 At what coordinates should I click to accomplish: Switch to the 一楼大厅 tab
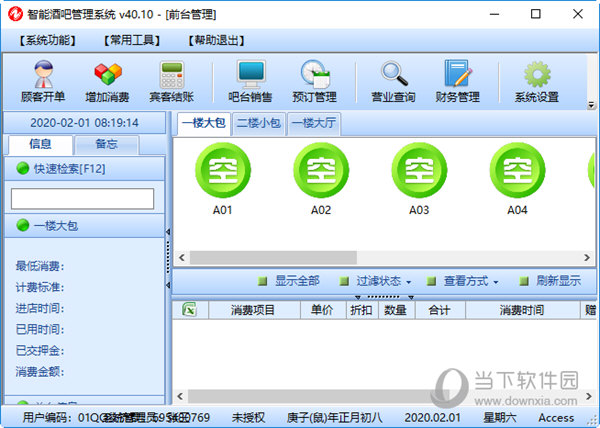coord(314,123)
